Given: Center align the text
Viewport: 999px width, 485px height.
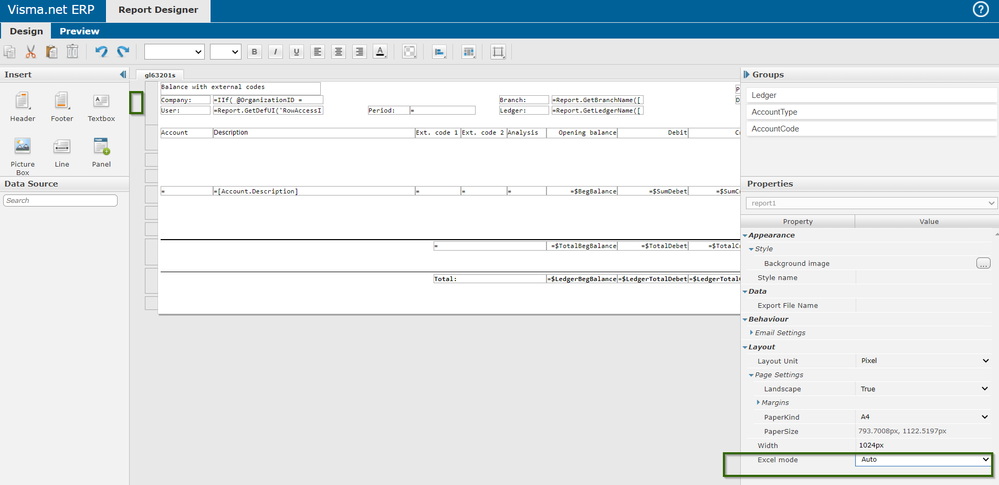Looking at the screenshot, I should (x=338, y=52).
